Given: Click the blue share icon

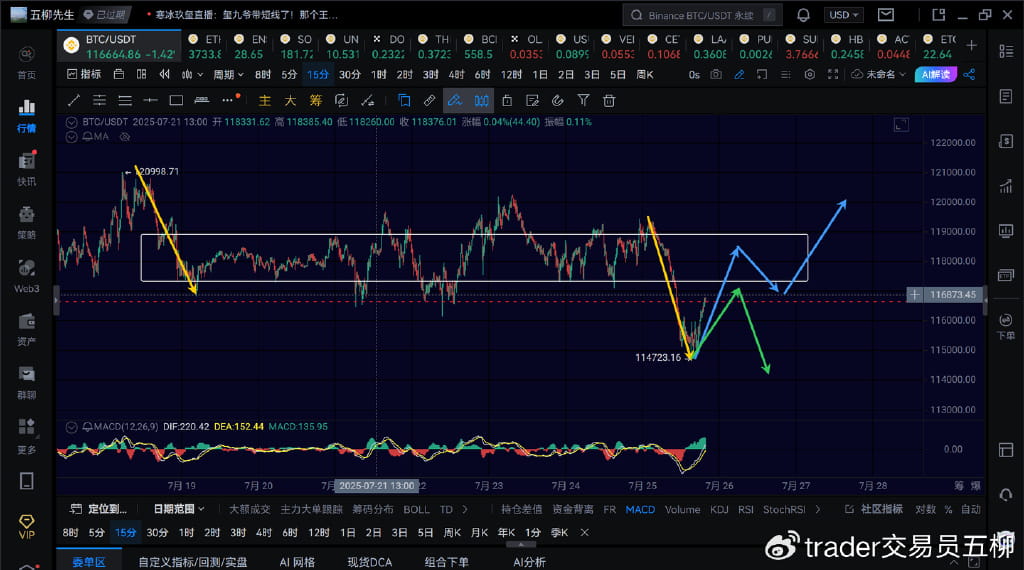Looking at the screenshot, I should [x=969, y=74].
